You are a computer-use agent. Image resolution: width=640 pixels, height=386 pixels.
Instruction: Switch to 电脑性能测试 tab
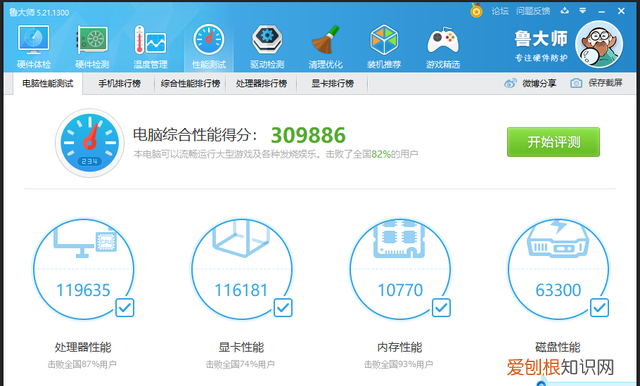pos(48,84)
